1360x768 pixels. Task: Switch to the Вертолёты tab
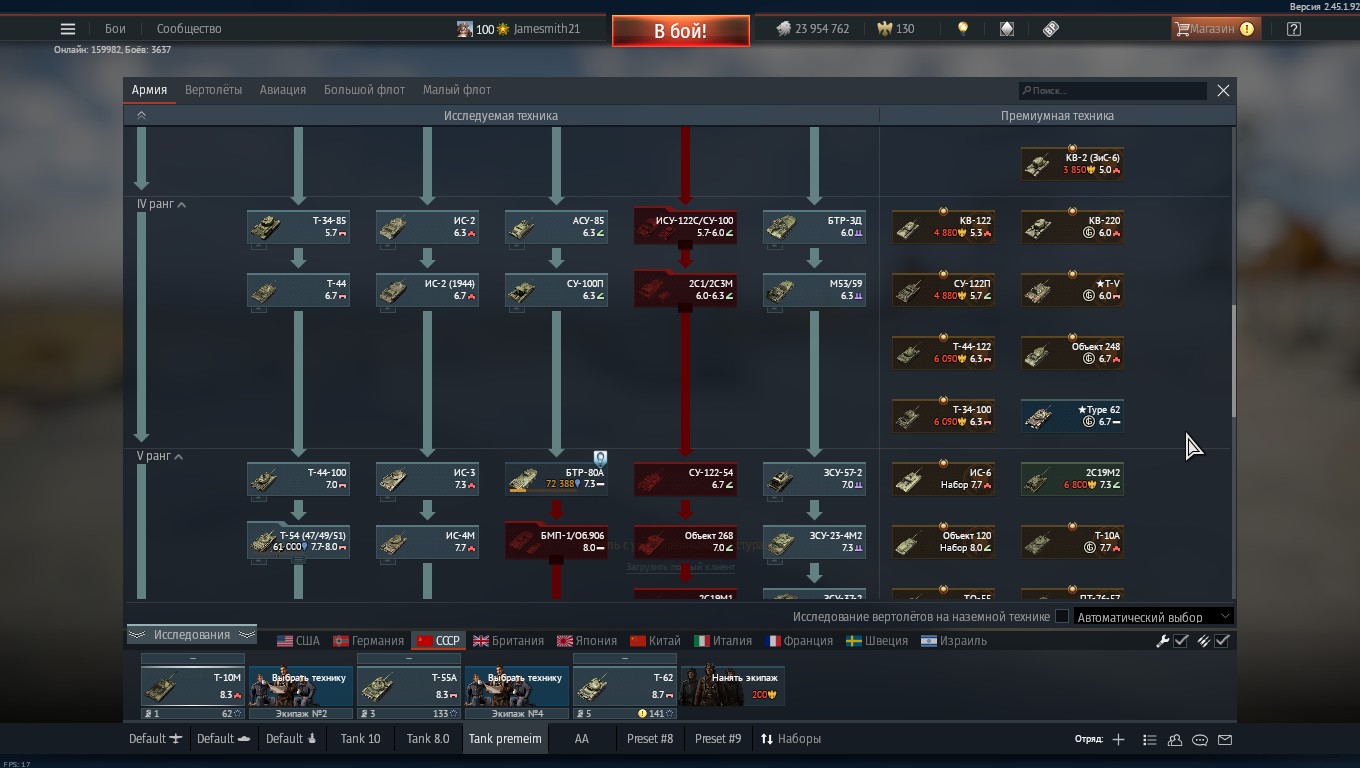213,90
